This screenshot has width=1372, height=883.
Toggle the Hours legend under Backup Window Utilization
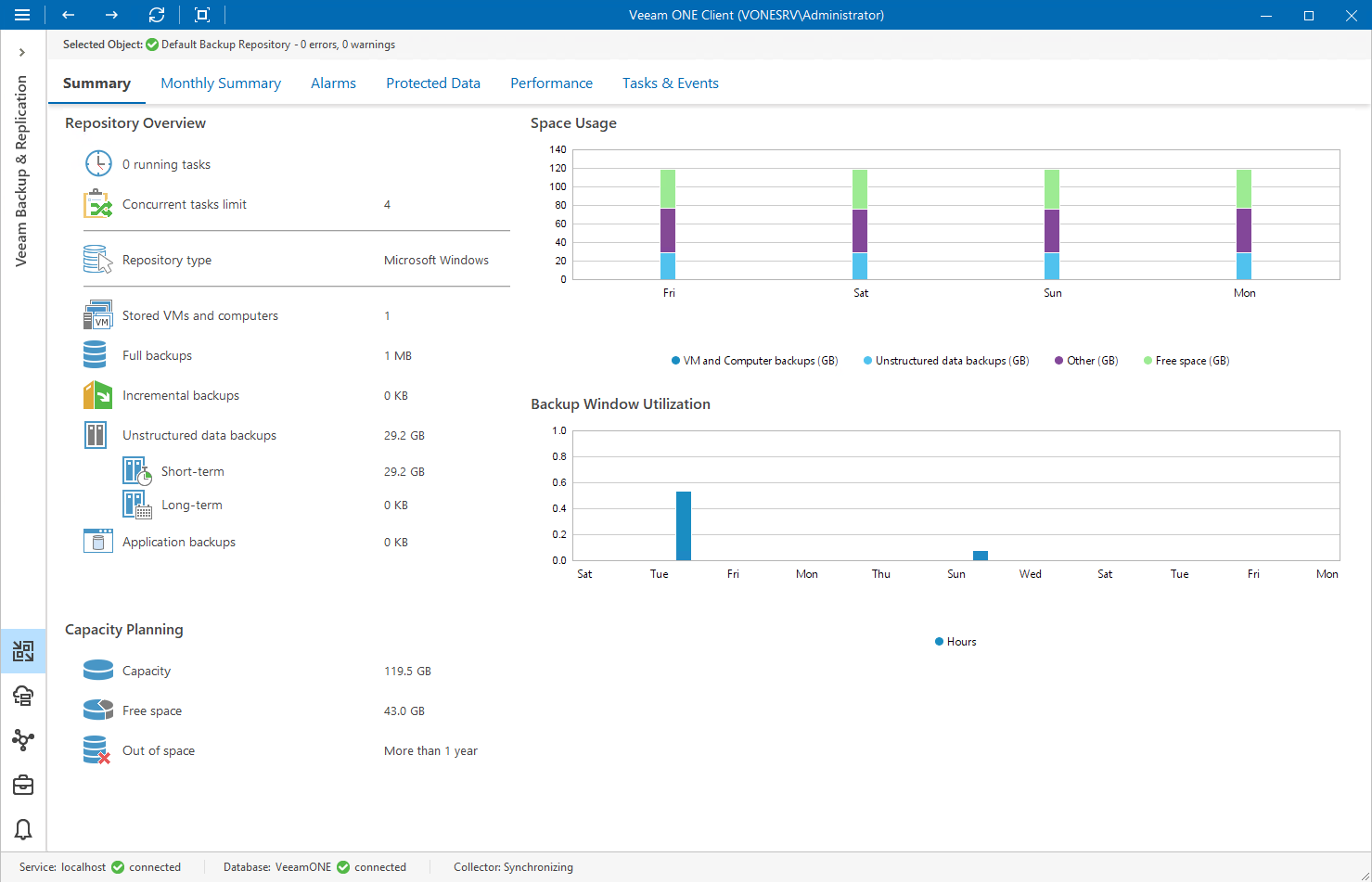[x=955, y=641]
